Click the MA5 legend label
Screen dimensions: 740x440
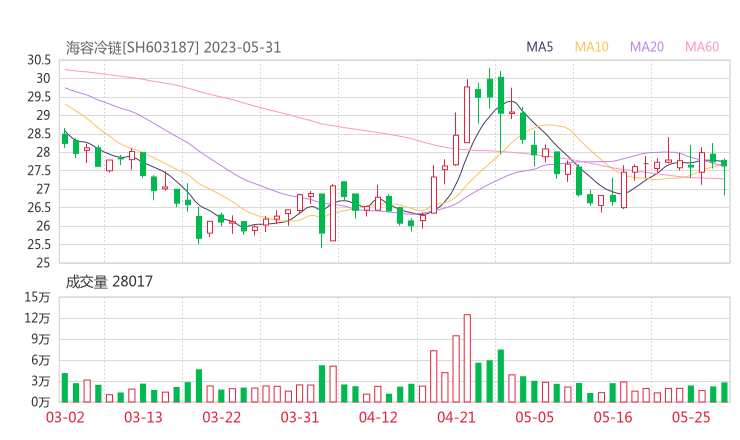(x=539, y=47)
